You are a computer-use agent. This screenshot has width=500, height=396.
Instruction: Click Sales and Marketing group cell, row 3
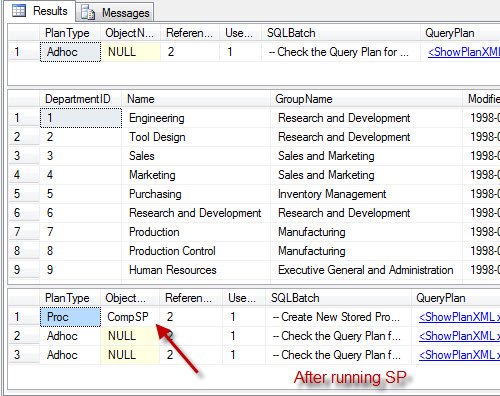[x=366, y=156]
